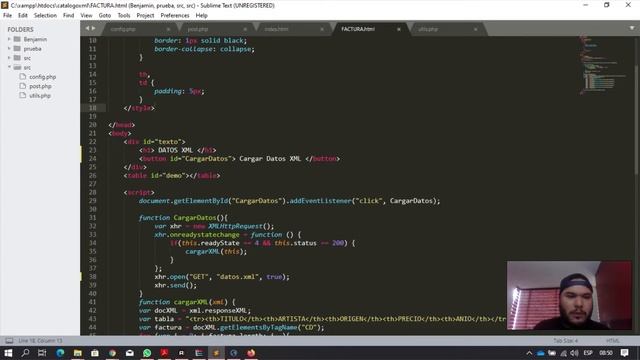Select the prueba folder label
The image size is (640, 360).
(x=32, y=49)
